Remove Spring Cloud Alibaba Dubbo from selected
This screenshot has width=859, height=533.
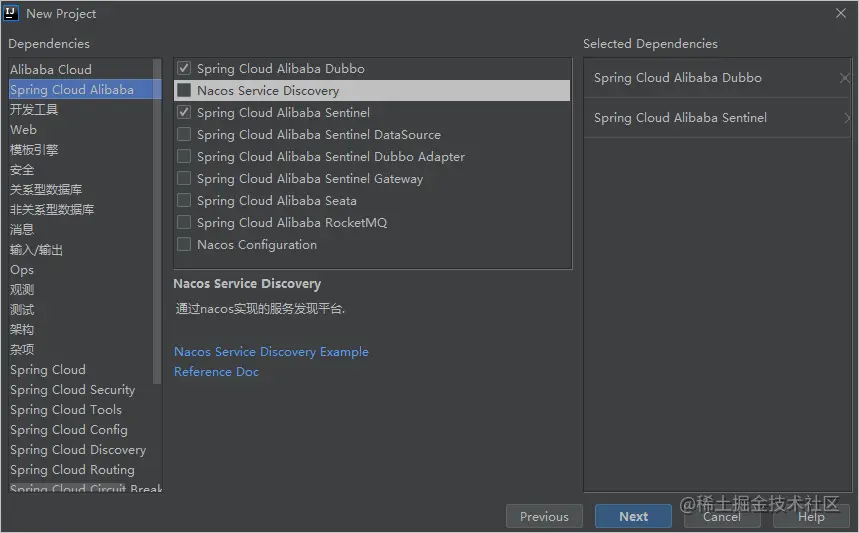click(x=845, y=78)
